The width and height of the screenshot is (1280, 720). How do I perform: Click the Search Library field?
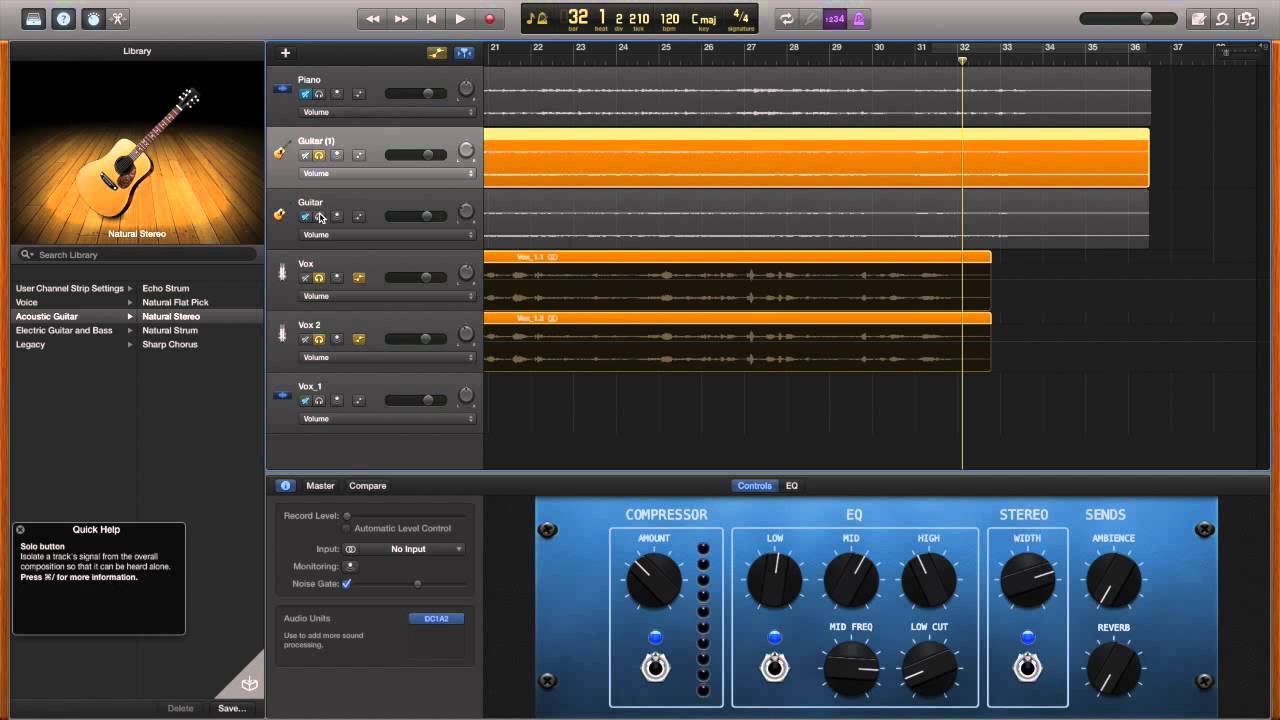tap(137, 255)
